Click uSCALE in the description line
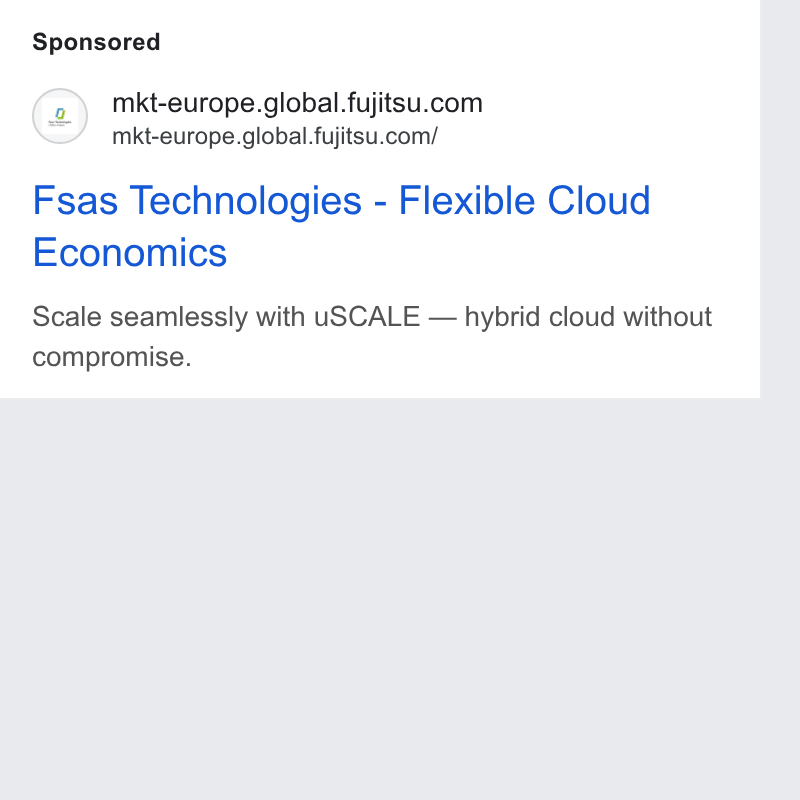 click(367, 317)
